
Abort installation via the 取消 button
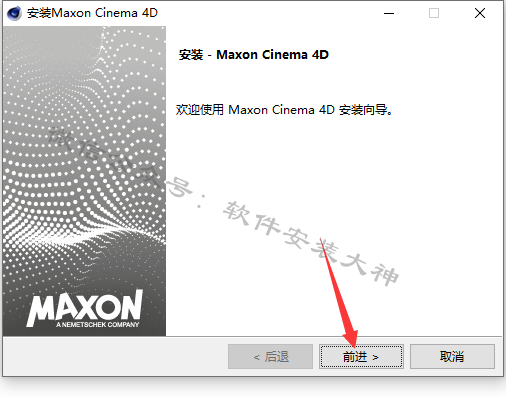point(452,357)
